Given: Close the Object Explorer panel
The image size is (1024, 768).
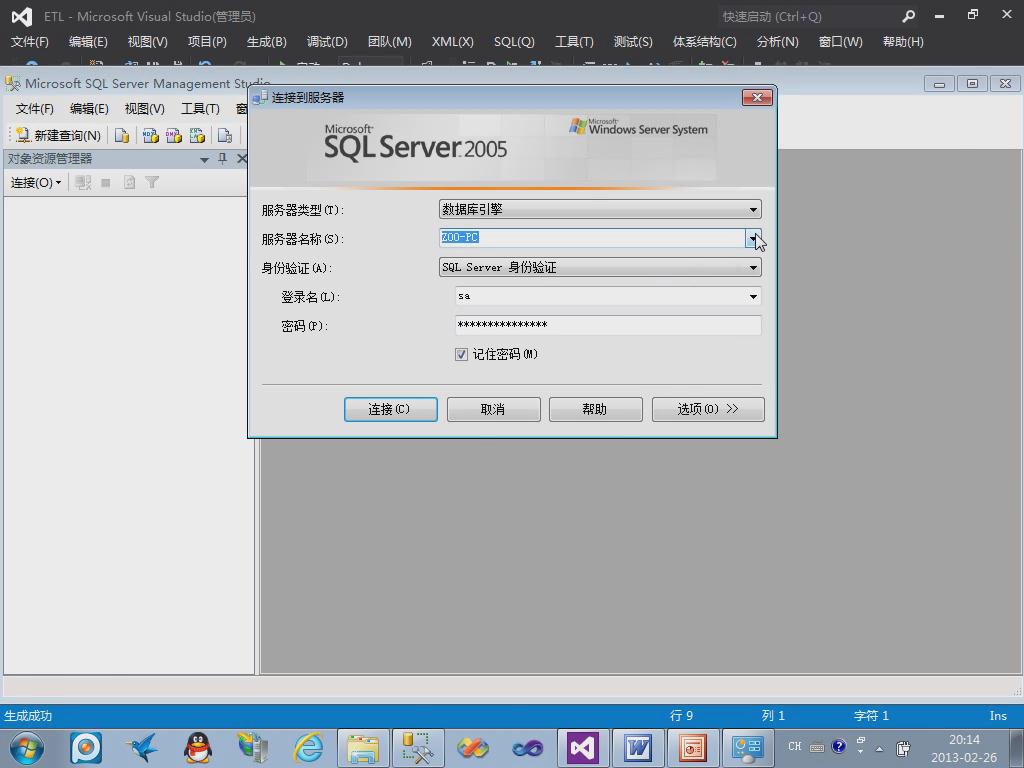Looking at the screenshot, I should (242, 159).
